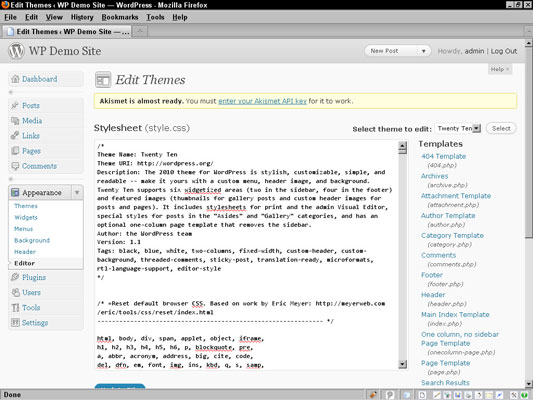This screenshot has width=533, height=400.
Task: Open the File menu
Action: 10,17
